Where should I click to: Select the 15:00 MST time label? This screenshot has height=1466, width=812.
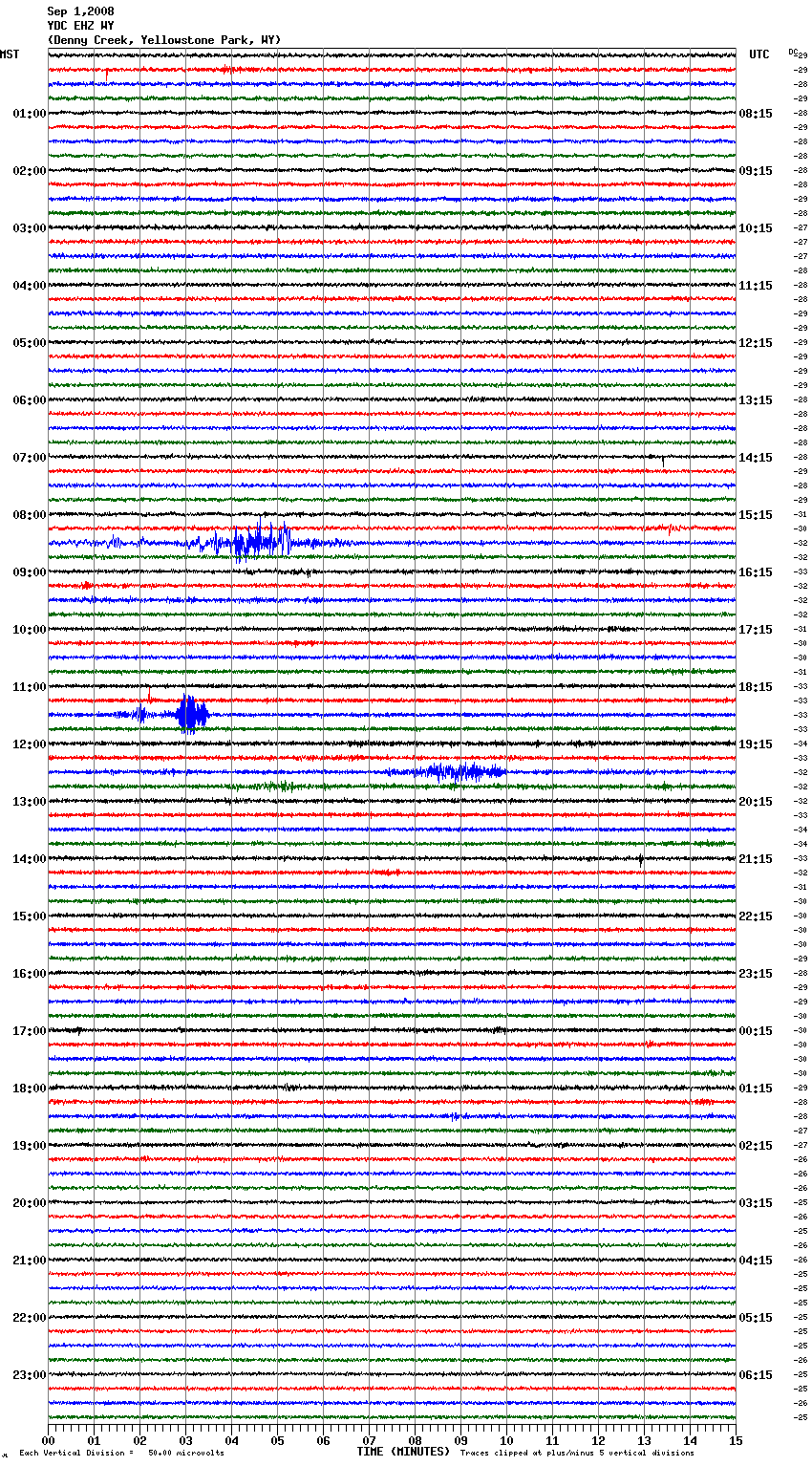tap(30, 916)
